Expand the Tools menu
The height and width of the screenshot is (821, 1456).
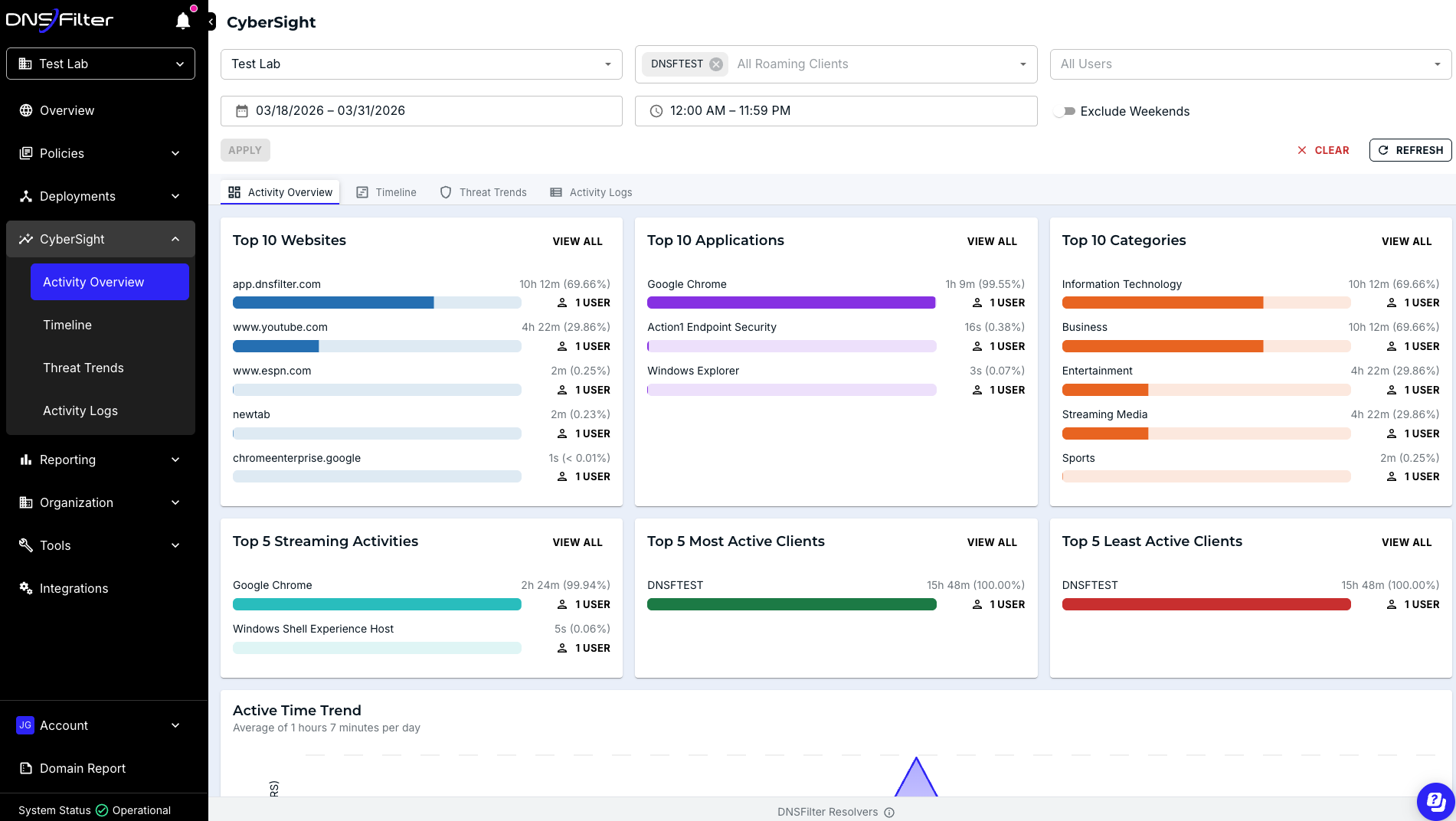click(x=175, y=545)
